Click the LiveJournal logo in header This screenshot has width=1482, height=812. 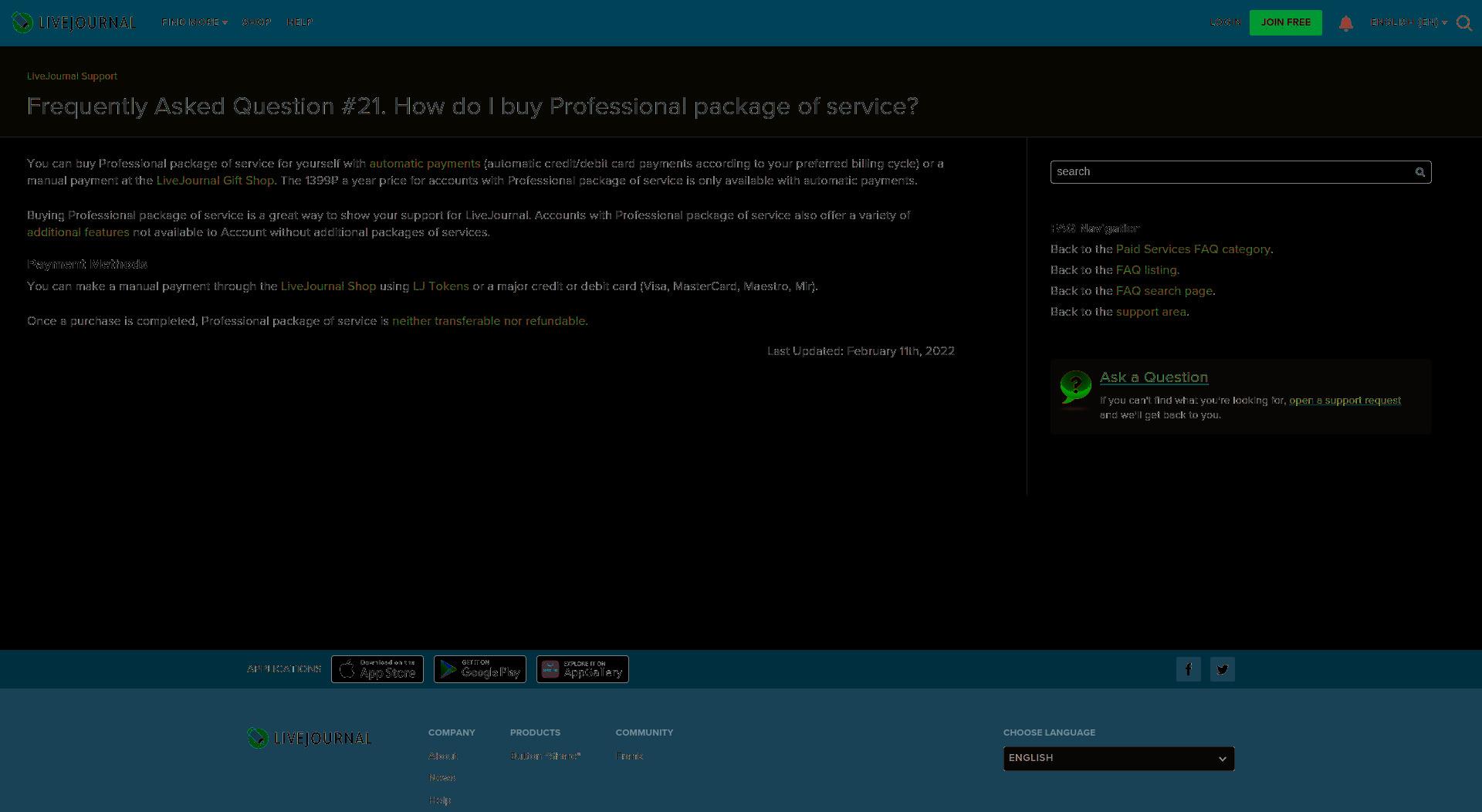point(73,22)
